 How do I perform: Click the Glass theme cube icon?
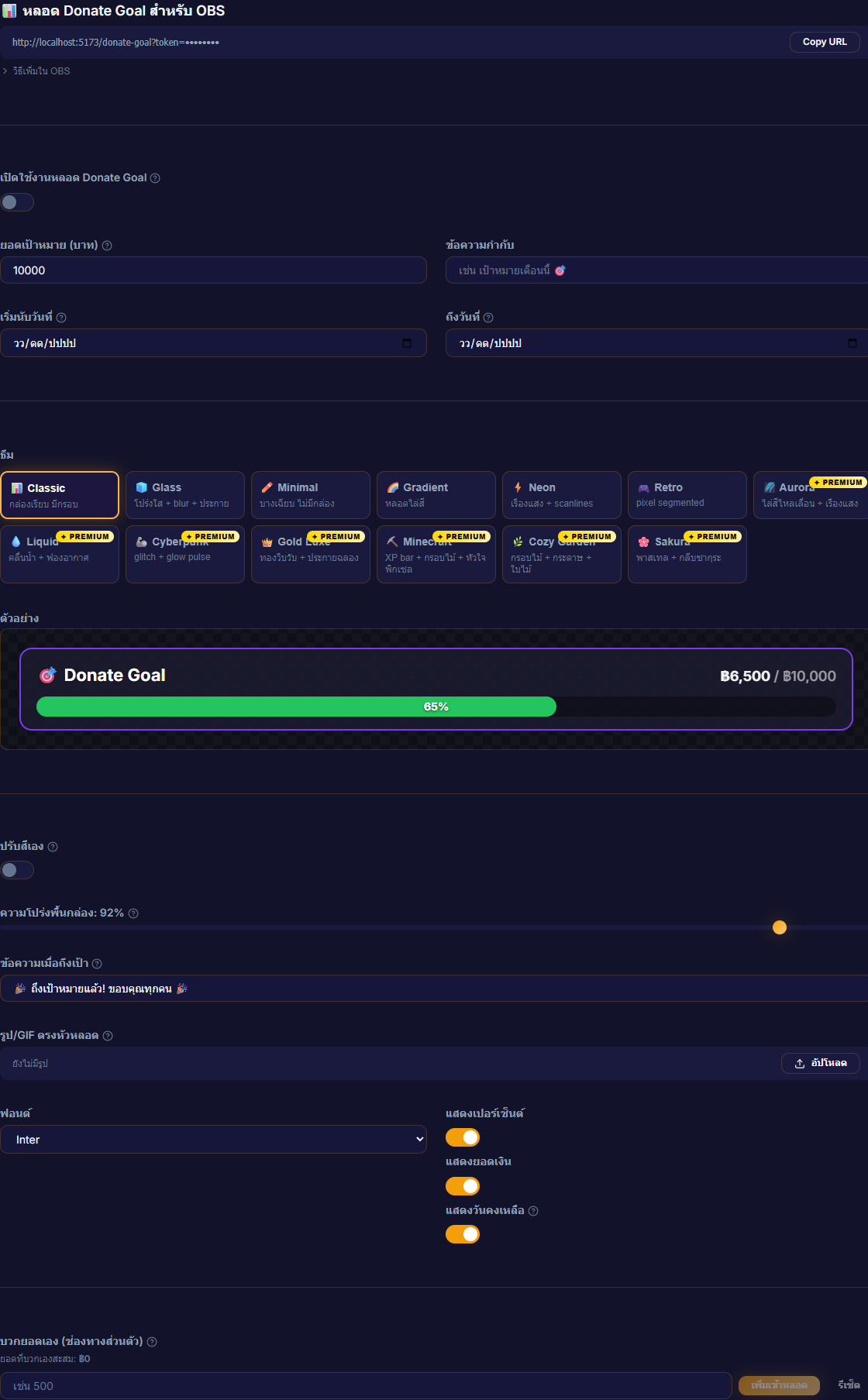141,487
